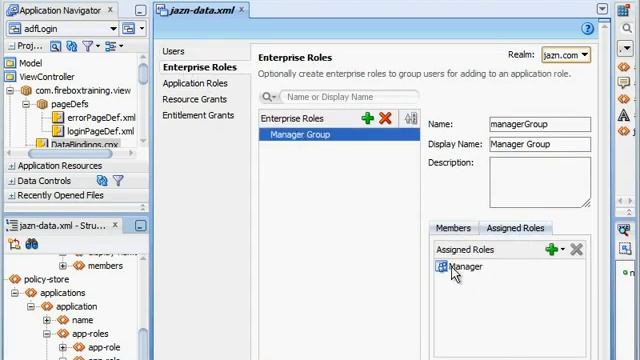Expand the Recently Opened Files section

pyautogui.click(x=11, y=196)
